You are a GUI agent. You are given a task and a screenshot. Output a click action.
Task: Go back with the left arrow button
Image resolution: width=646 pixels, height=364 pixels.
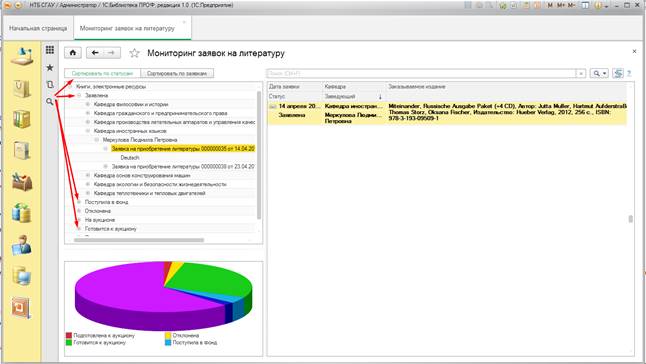[95, 53]
